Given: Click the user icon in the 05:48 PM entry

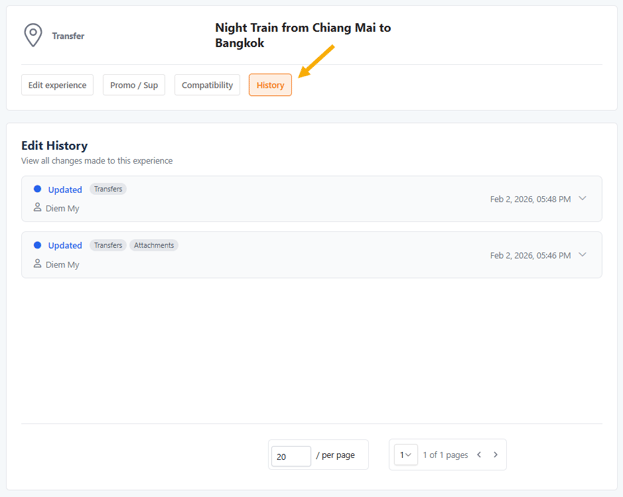Looking at the screenshot, I should point(38,208).
